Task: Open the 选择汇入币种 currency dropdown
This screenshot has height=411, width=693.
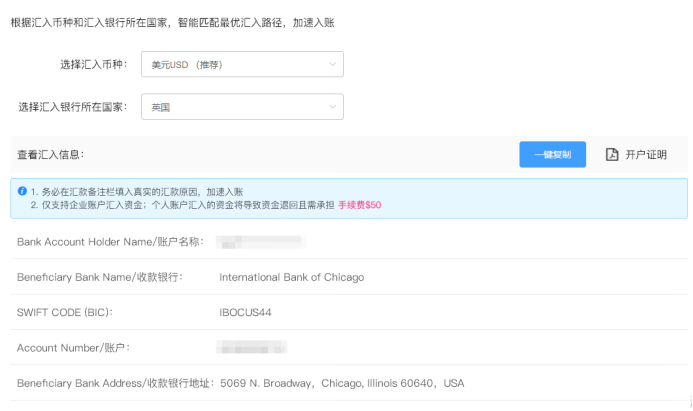Action: click(242, 65)
